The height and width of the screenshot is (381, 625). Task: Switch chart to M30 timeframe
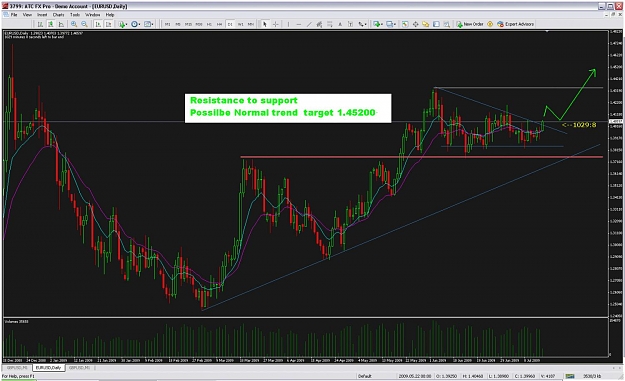coord(199,24)
